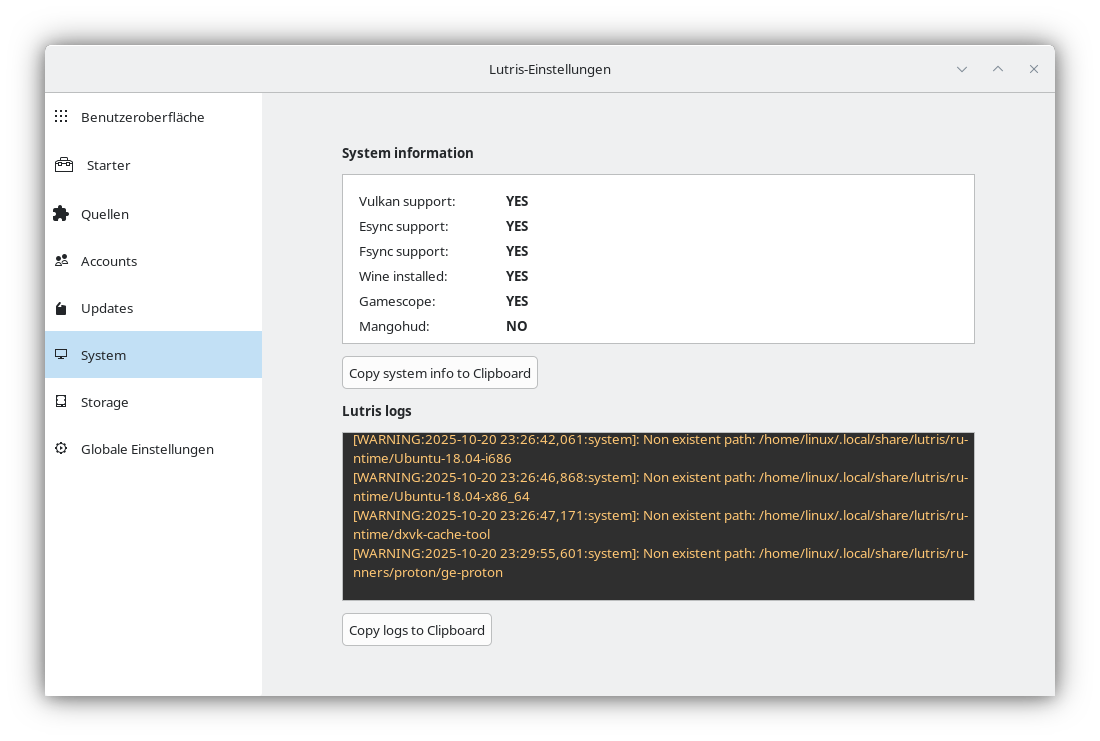The height and width of the screenshot is (741, 1100).
Task: Go to the Accounts settings page
Action: (109, 261)
